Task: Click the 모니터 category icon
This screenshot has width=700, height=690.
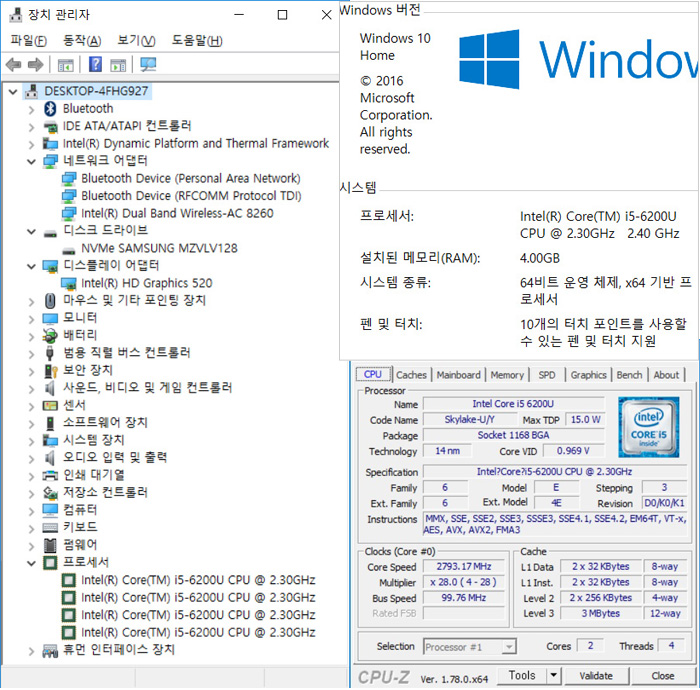Action: click(50, 318)
